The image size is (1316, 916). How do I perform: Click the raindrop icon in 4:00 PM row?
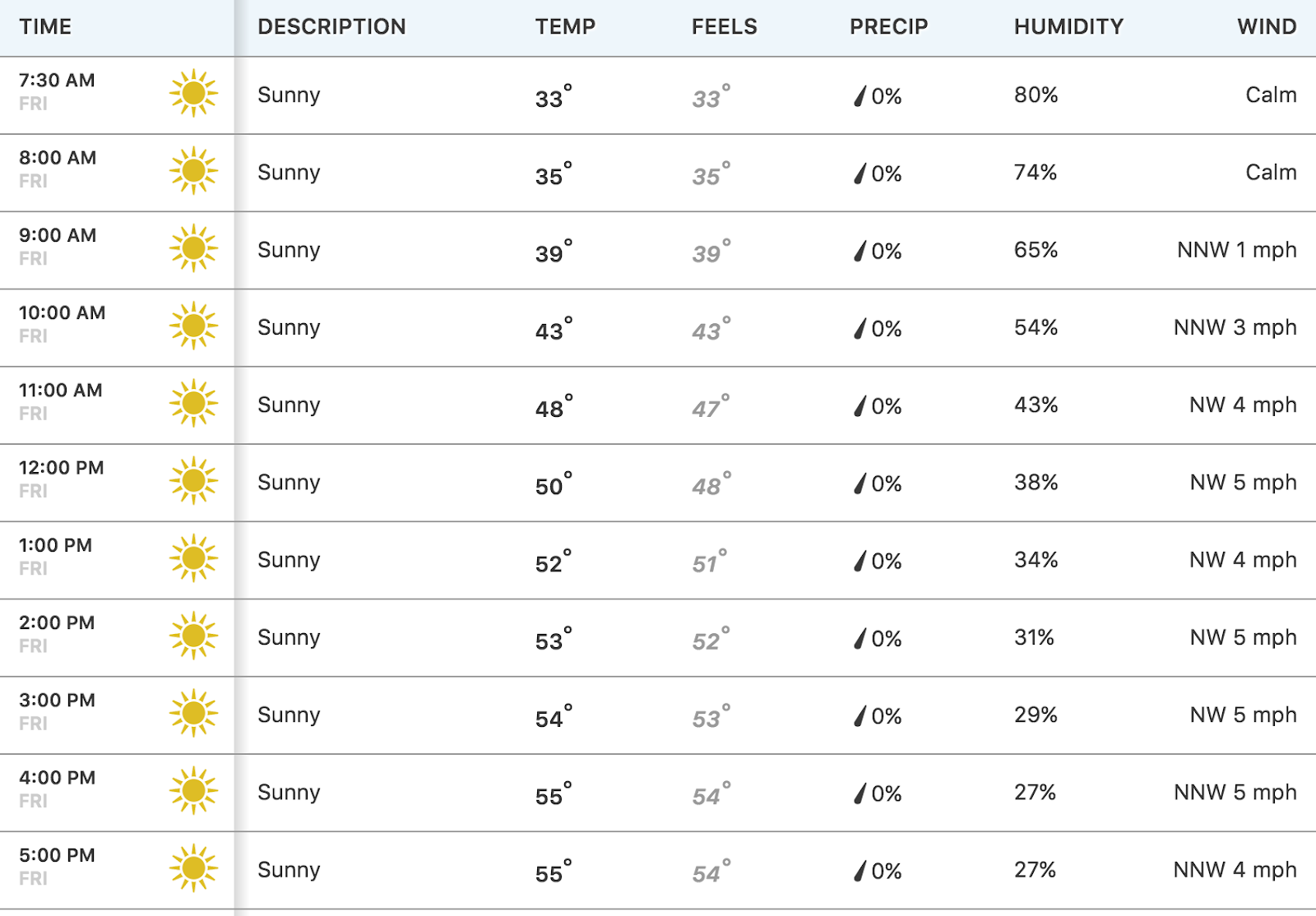coord(860,793)
